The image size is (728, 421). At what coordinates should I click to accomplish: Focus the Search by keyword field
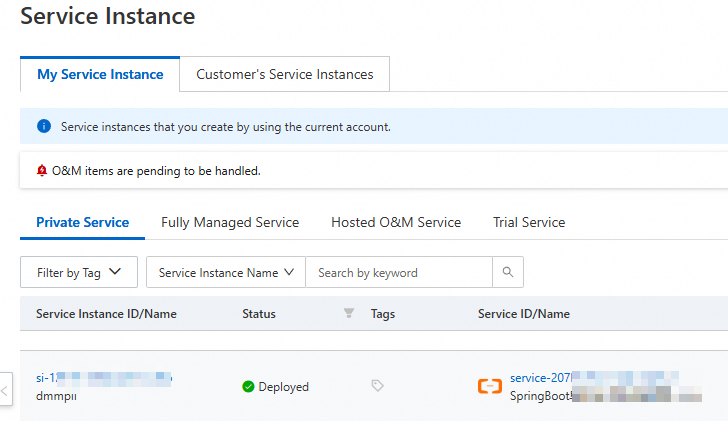[x=398, y=272]
